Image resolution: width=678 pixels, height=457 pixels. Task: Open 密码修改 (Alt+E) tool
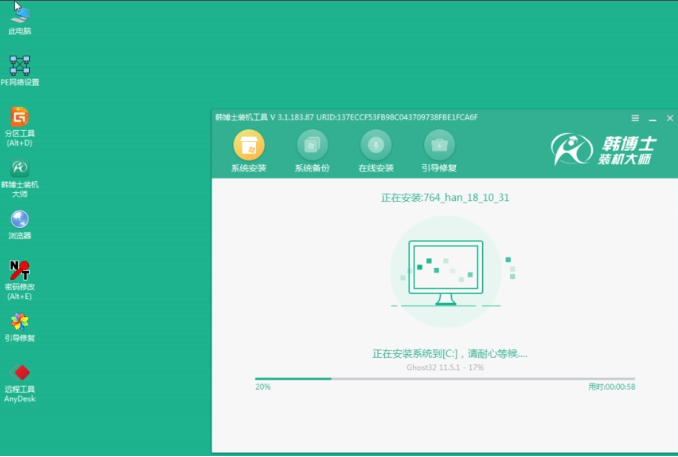(x=20, y=280)
